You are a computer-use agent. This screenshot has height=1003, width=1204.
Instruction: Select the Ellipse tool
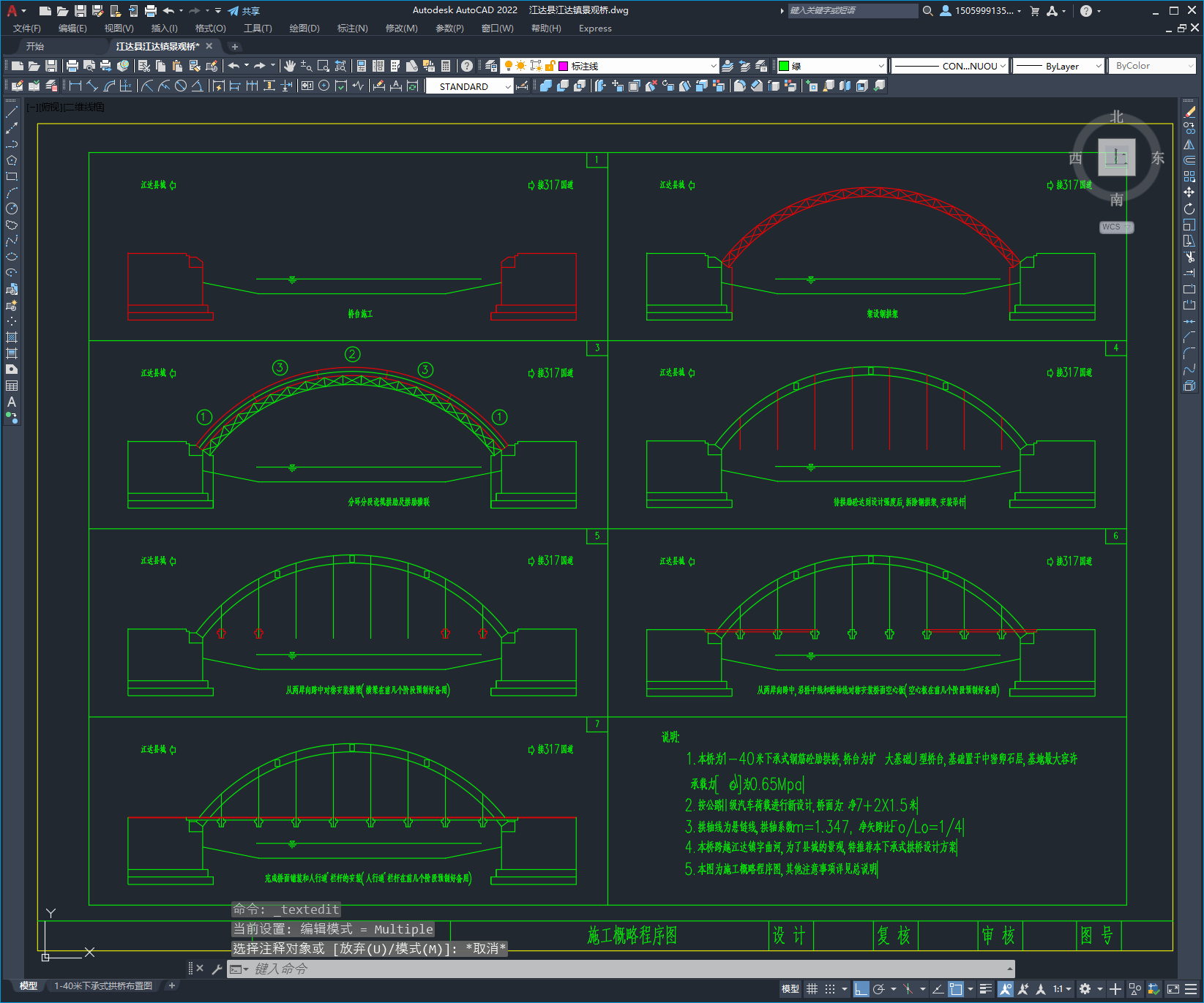[x=12, y=257]
